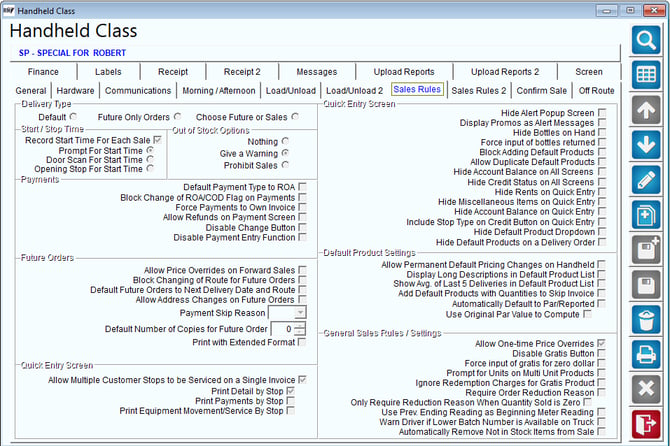
Task: Click the save-new disk with plus icon
Action: 646,250
